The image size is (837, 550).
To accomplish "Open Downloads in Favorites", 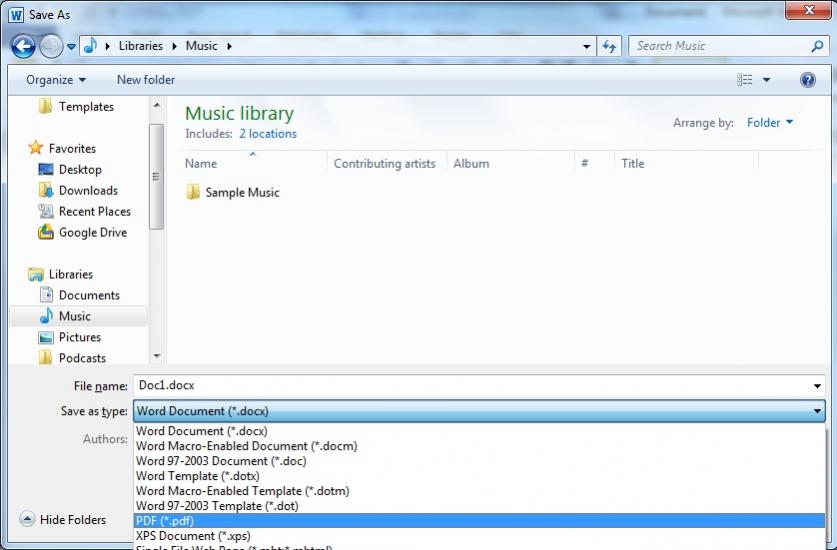I will [88, 190].
